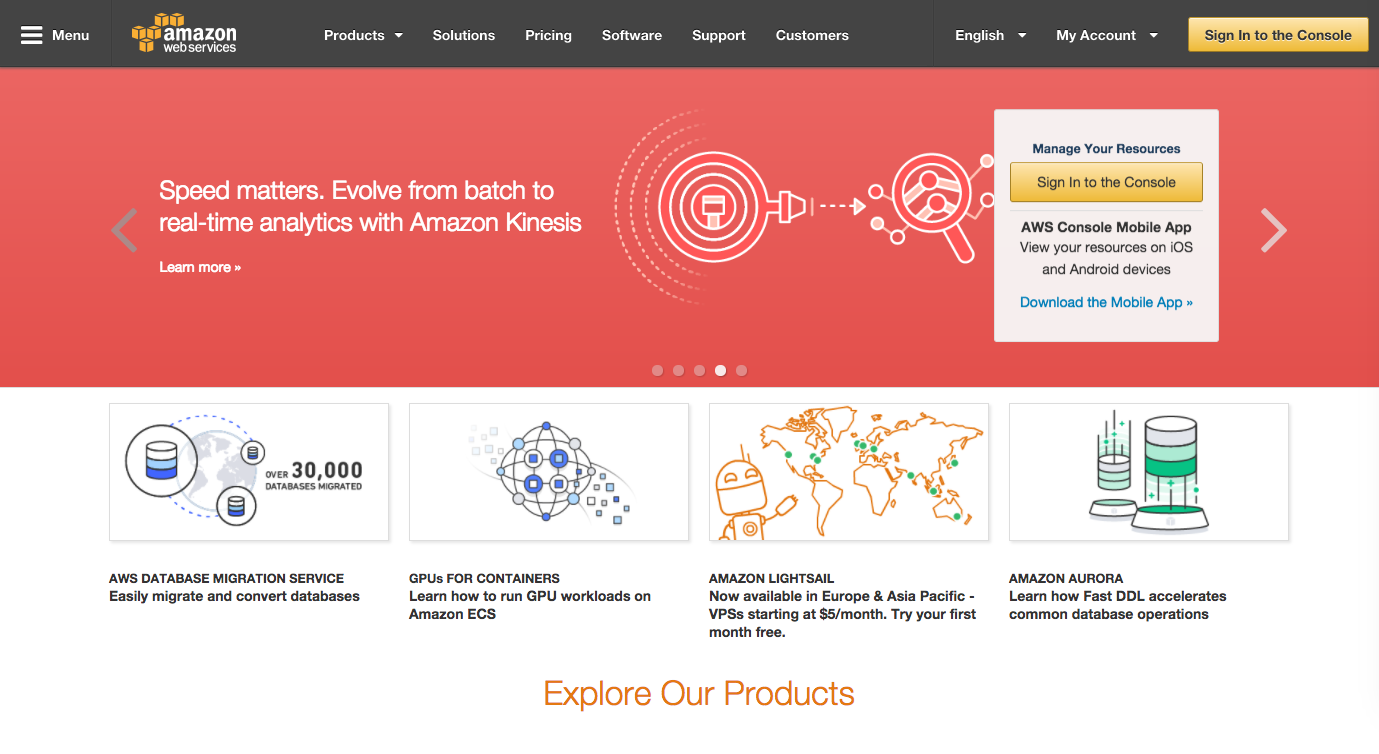Viewport: 1379px width, 754px height.
Task: Open the English language dropdown
Action: (990, 35)
